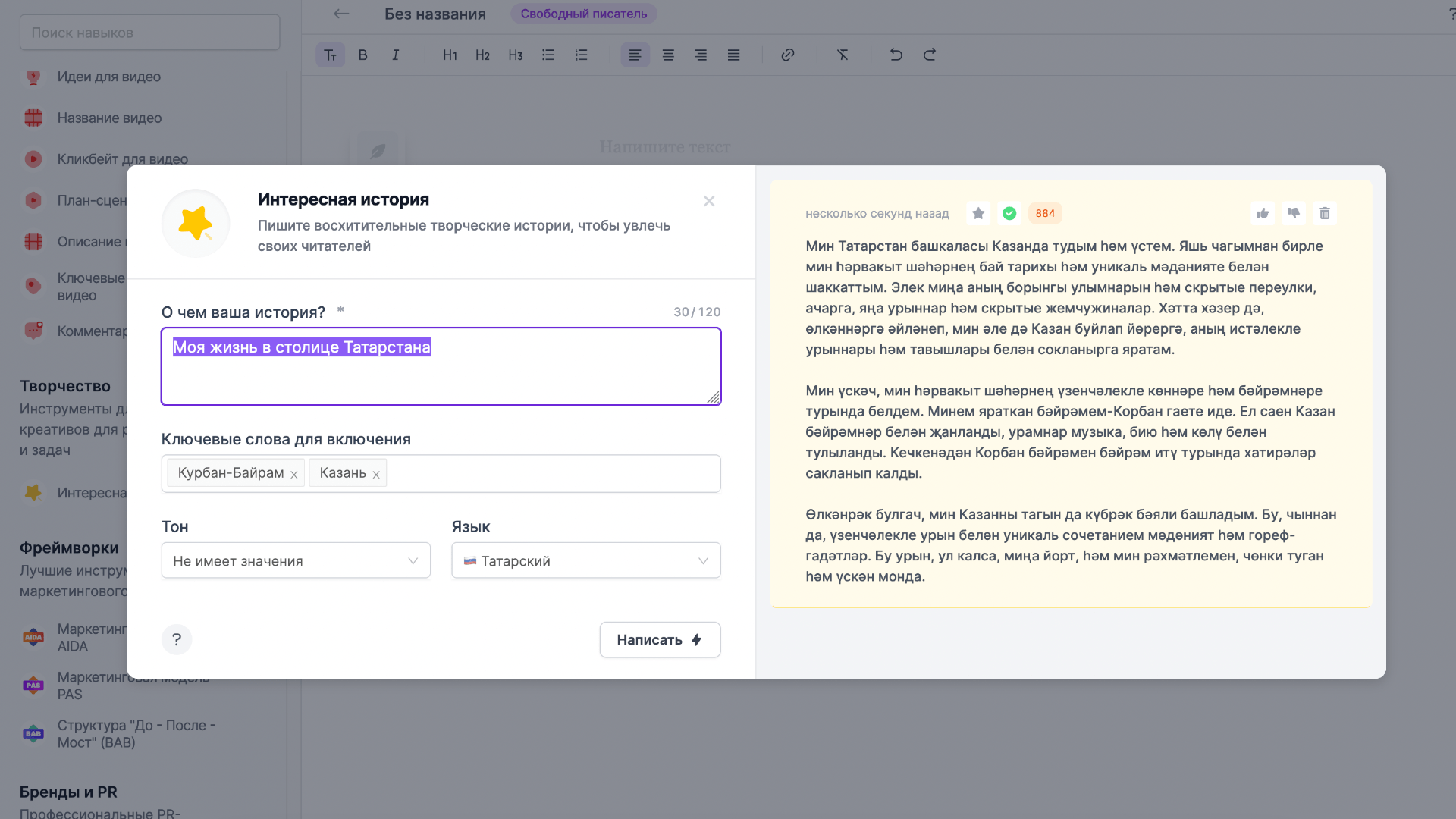Close the Интересная история dialog
Viewport: 1456px width, 819px height.
(709, 201)
